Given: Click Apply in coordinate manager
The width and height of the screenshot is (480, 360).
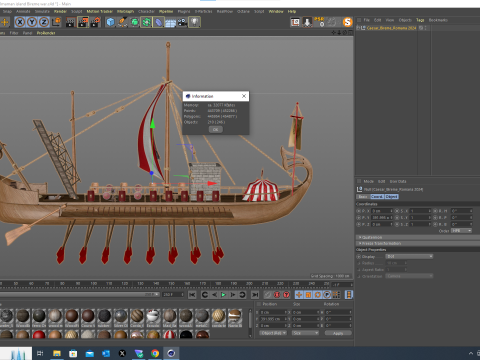Looking at the screenshot, I should [338, 333].
